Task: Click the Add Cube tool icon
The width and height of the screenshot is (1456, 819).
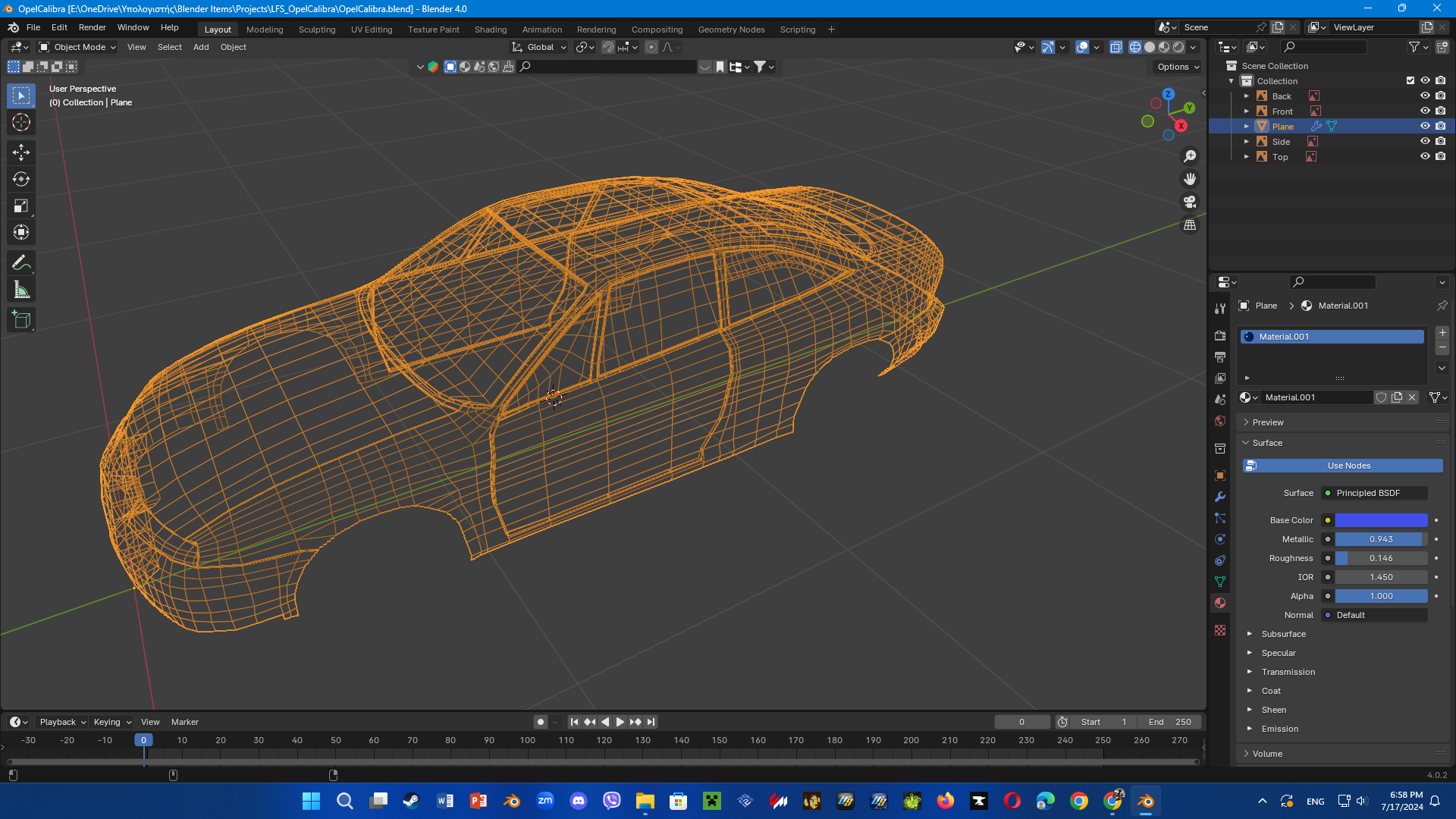Action: [x=21, y=320]
